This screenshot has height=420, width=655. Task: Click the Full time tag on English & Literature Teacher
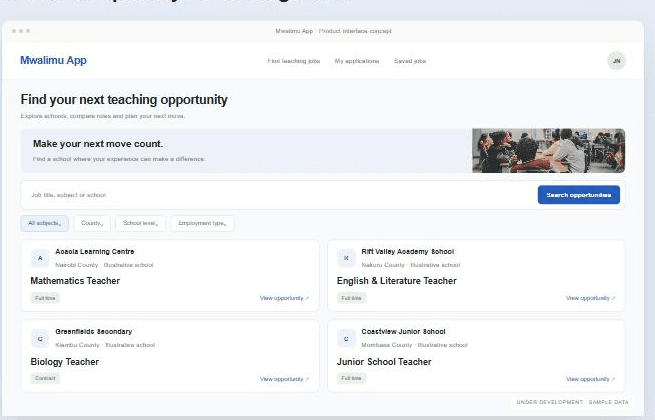351,298
